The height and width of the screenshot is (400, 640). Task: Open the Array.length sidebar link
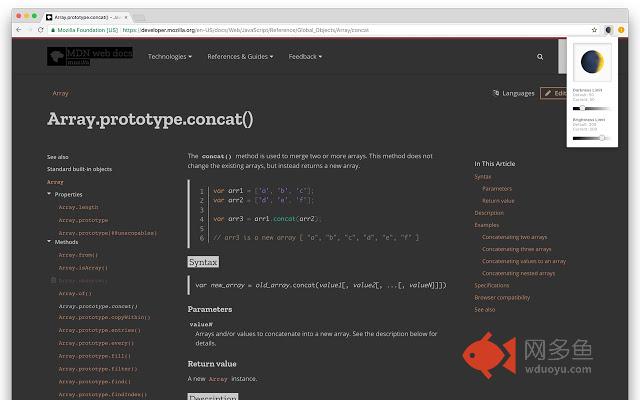[78, 207]
